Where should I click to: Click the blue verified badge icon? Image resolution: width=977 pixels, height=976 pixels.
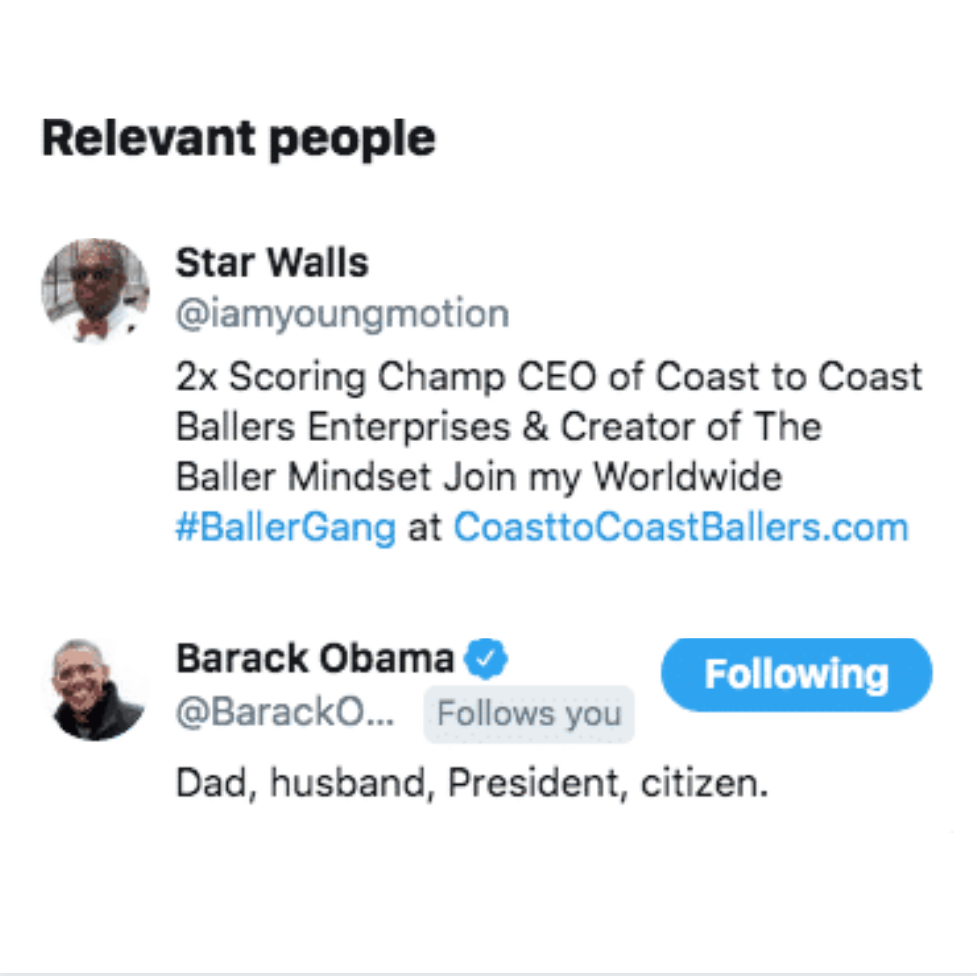click(x=489, y=658)
